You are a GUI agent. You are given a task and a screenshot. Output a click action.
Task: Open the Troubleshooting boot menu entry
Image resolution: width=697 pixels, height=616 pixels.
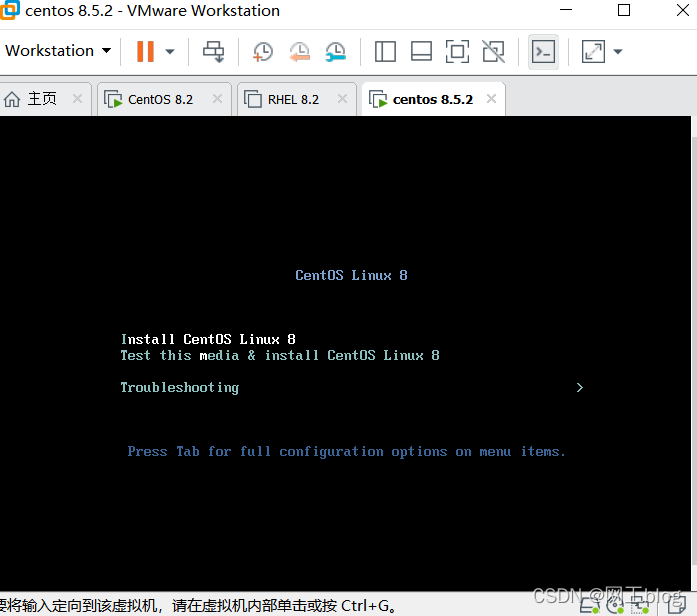180,388
